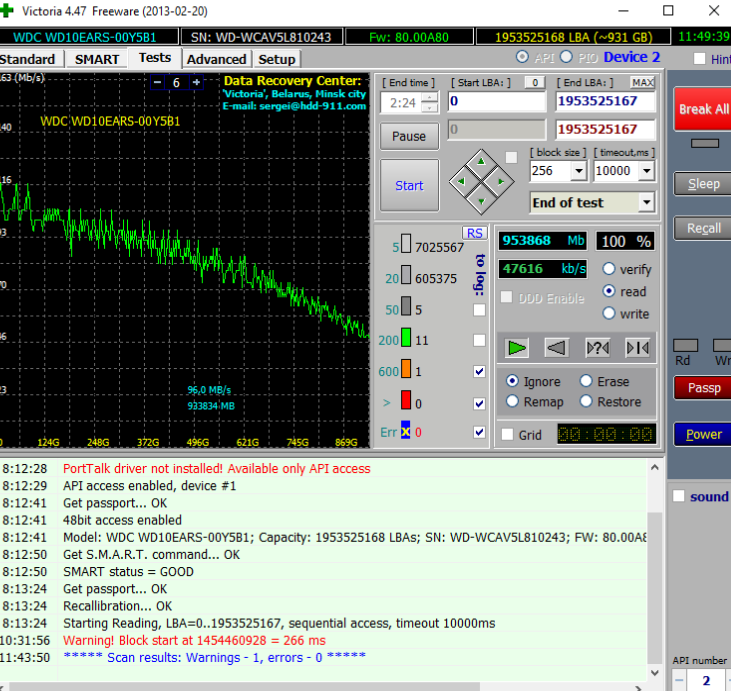Switch to the SMART tab
This screenshot has height=691, width=731.
pyautogui.click(x=97, y=60)
